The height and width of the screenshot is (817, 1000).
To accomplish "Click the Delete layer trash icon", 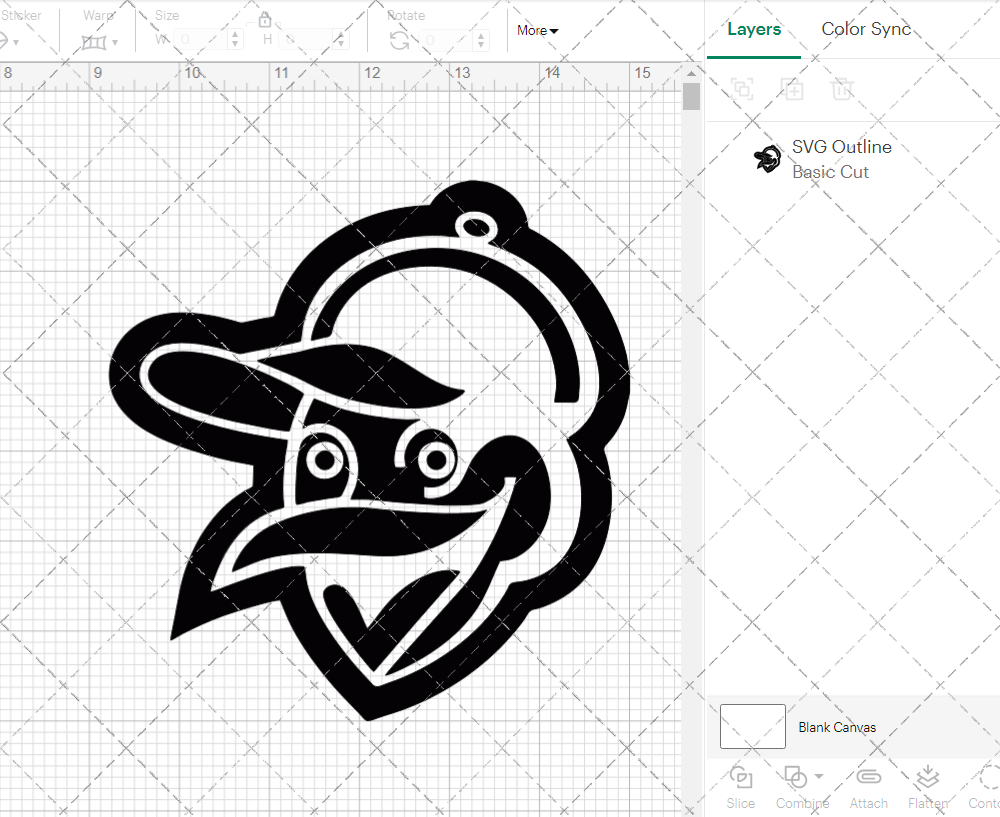I will pos(842,89).
